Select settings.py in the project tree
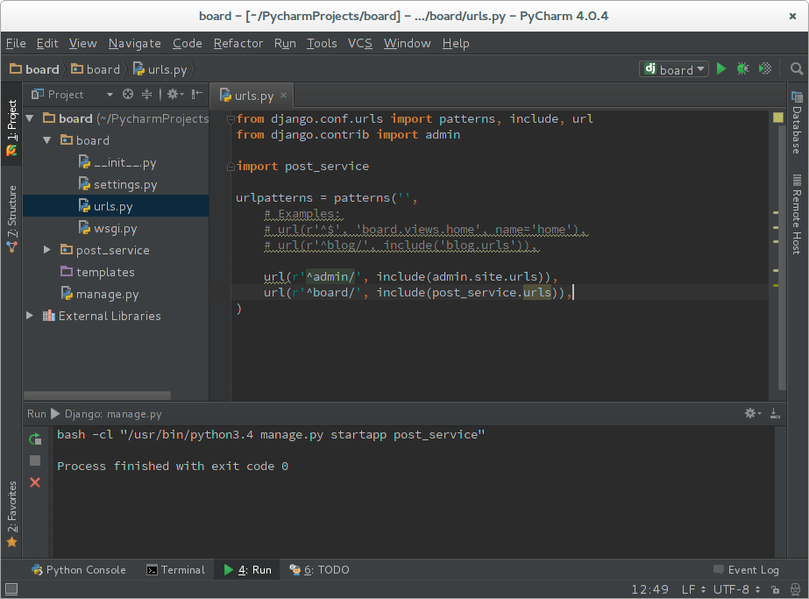This screenshot has height=599, width=809. 118,184
